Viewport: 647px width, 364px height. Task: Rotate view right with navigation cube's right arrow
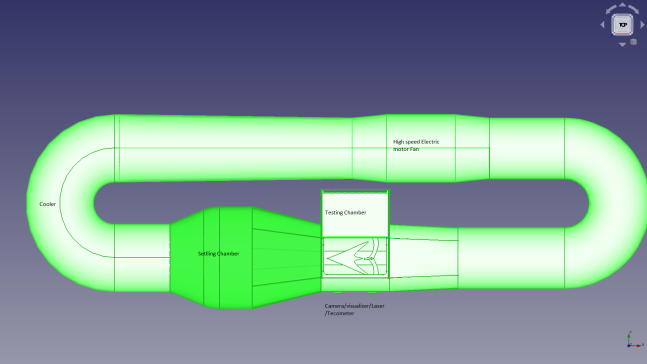pyautogui.click(x=642, y=25)
